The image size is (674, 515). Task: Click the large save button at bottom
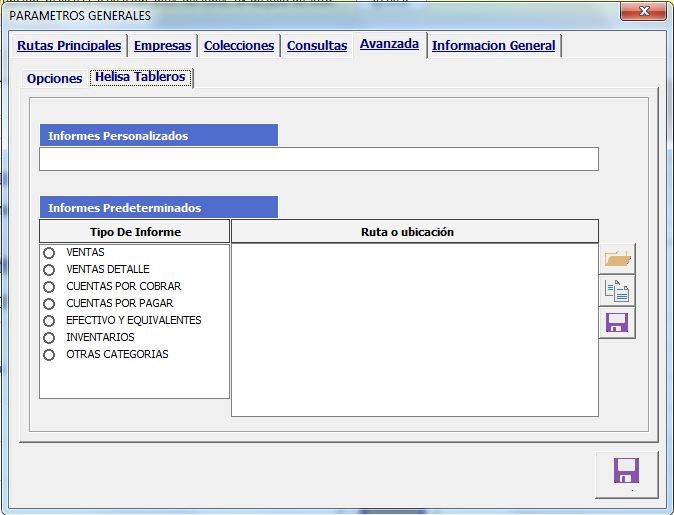[626, 473]
